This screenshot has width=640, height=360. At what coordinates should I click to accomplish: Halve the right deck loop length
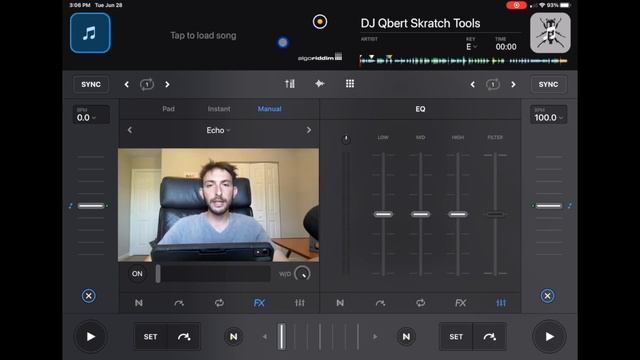point(473,84)
